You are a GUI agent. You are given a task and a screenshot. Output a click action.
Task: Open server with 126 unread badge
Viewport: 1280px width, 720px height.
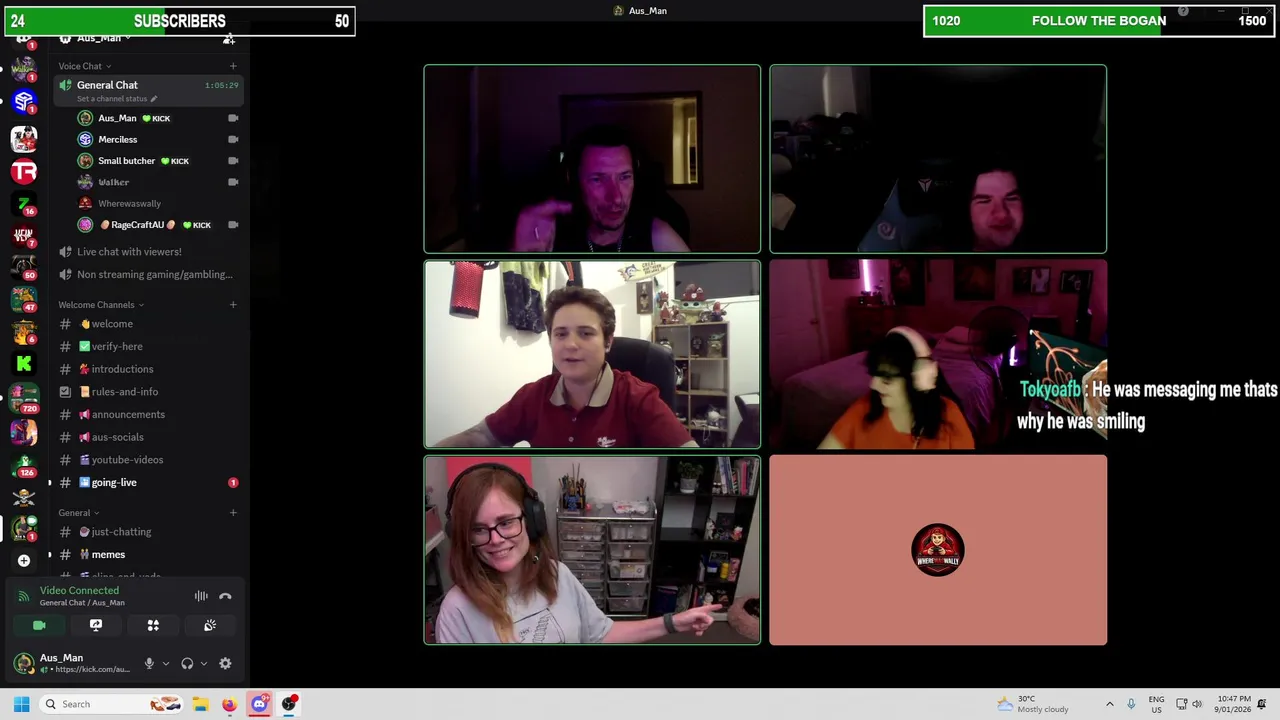pyautogui.click(x=24, y=464)
